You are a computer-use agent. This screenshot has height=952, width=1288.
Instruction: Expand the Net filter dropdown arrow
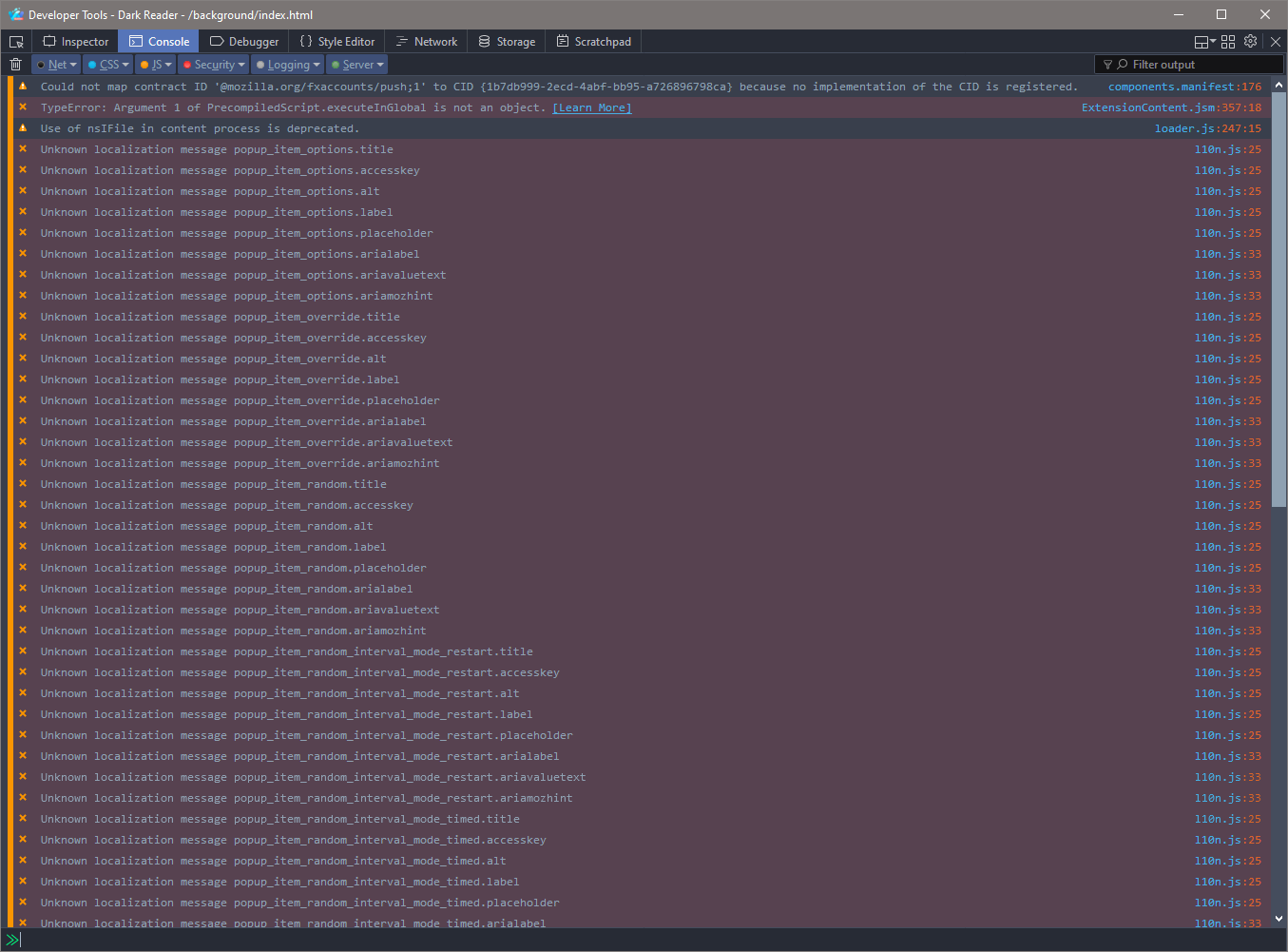point(73,65)
